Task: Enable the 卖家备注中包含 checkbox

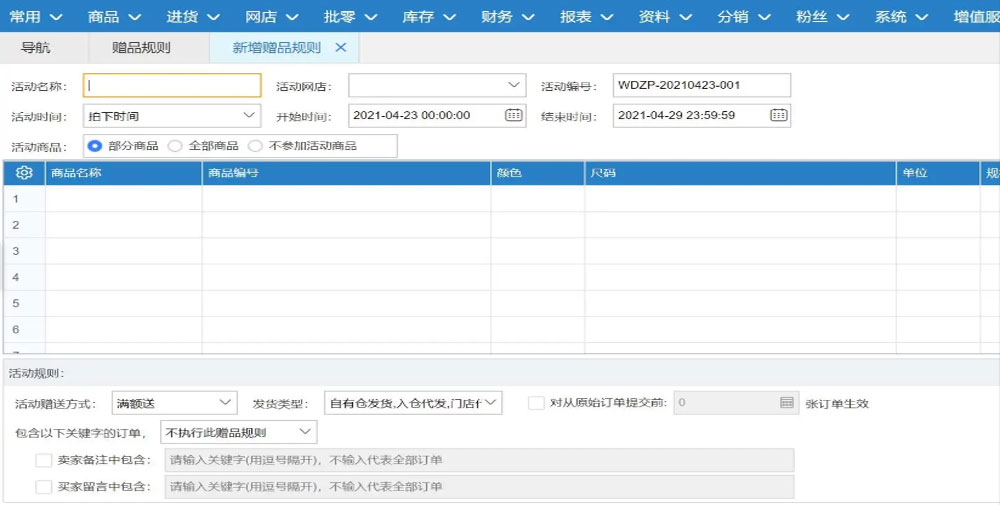Action: 43,460
